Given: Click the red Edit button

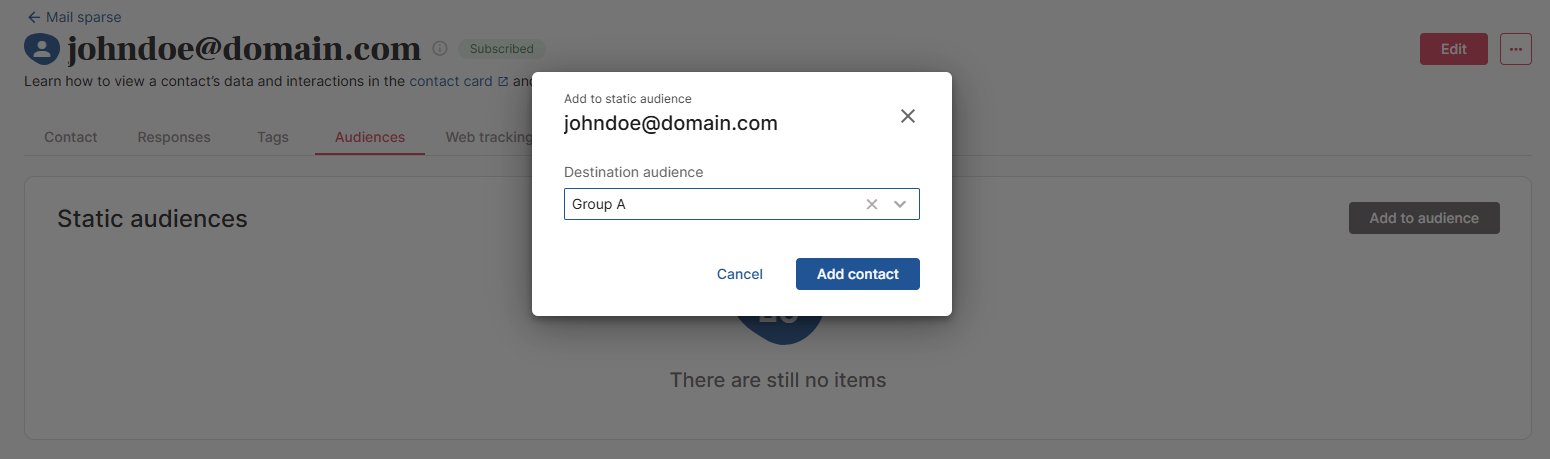Looking at the screenshot, I should click(x=1453, y=49).
